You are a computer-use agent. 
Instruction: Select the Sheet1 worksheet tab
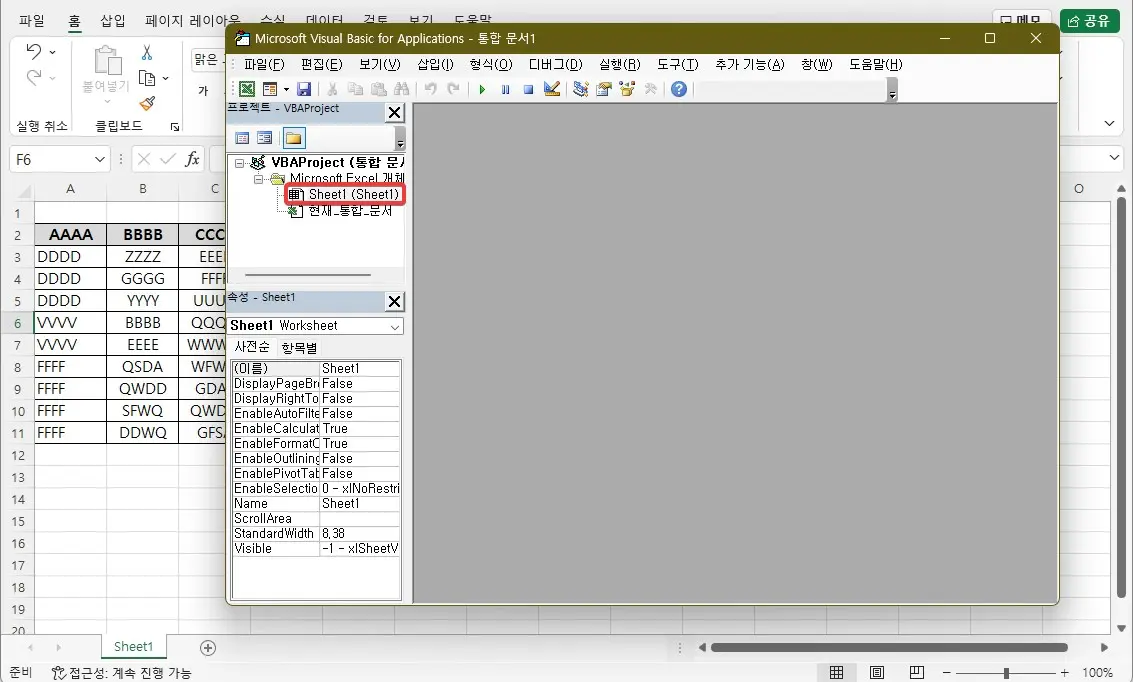pos(134,647)
